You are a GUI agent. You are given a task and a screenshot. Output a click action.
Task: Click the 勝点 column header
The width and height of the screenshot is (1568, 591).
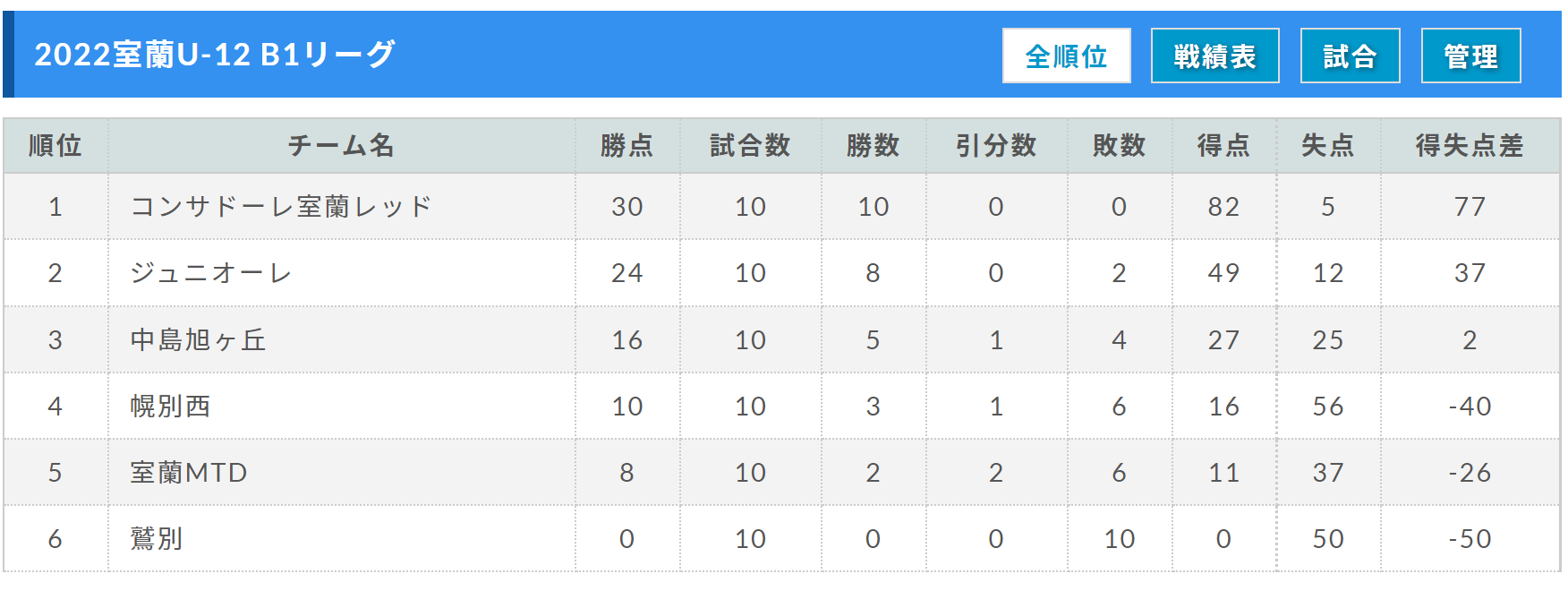point(626,145)
